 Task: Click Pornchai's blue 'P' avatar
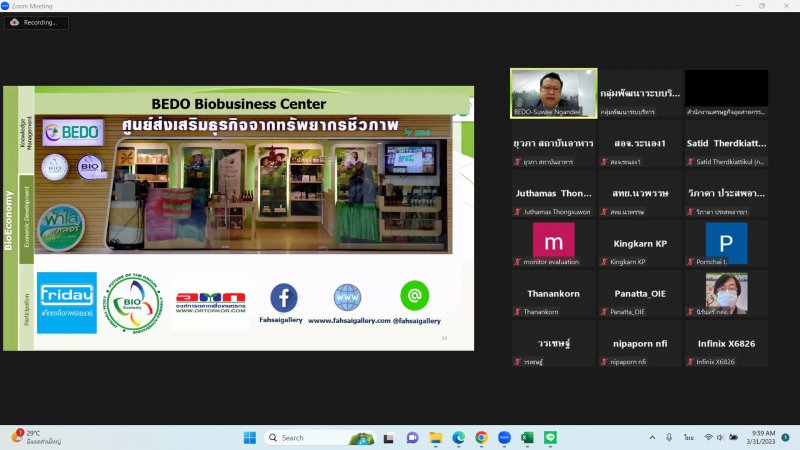point(727,242)
